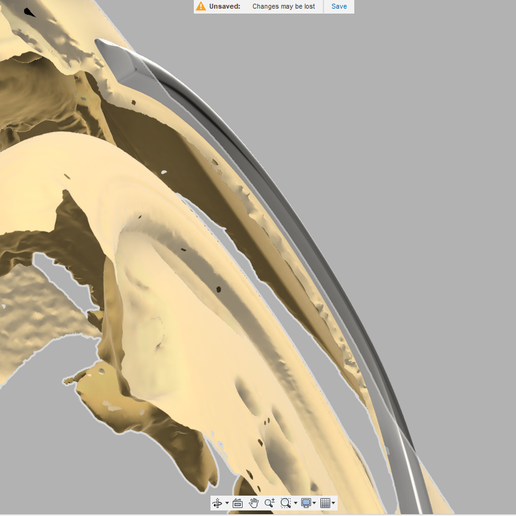Viewport: 516px width, 516px height.
Task: Open the Orbit type dropdown arrow
Action: [227, 503]
